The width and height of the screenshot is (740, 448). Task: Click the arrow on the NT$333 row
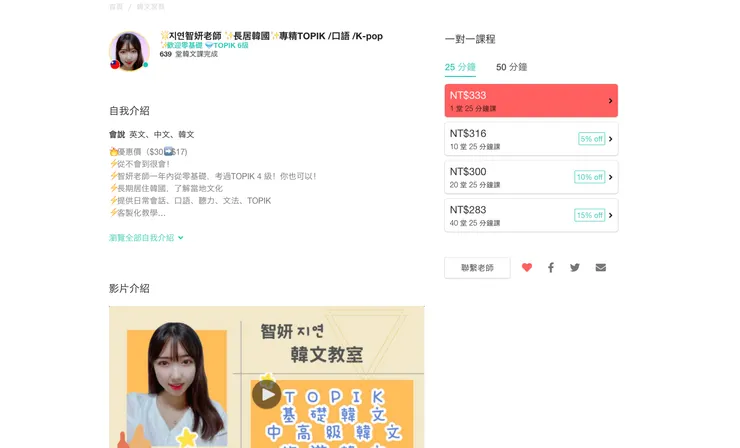click(x=610, y=101)
